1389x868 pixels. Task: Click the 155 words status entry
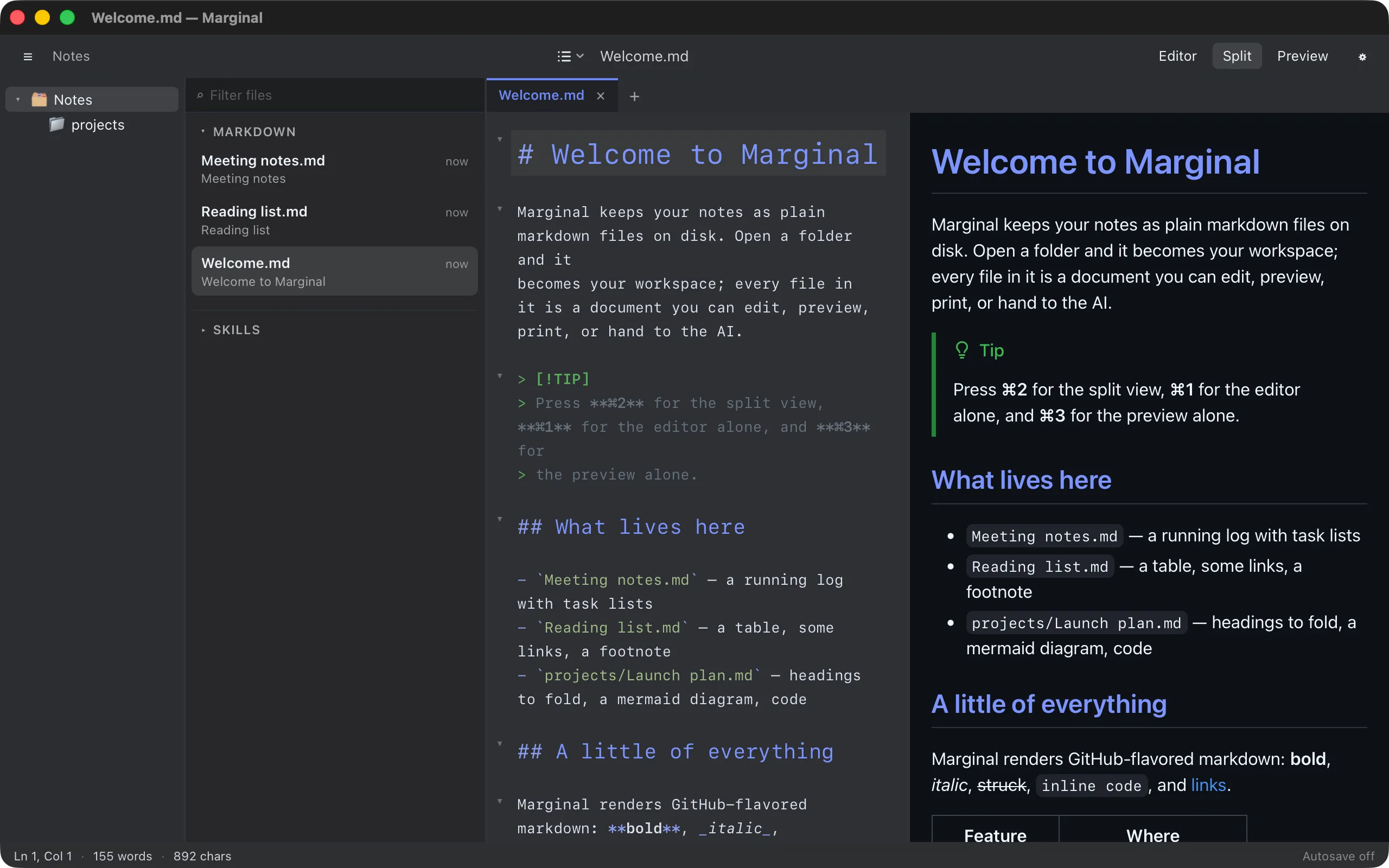[x=122, y=856]
